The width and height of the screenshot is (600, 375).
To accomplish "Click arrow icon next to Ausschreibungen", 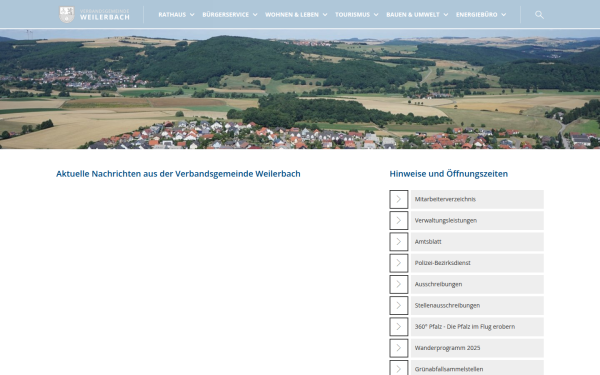I will pyautogui.click(x=399, y=284).
